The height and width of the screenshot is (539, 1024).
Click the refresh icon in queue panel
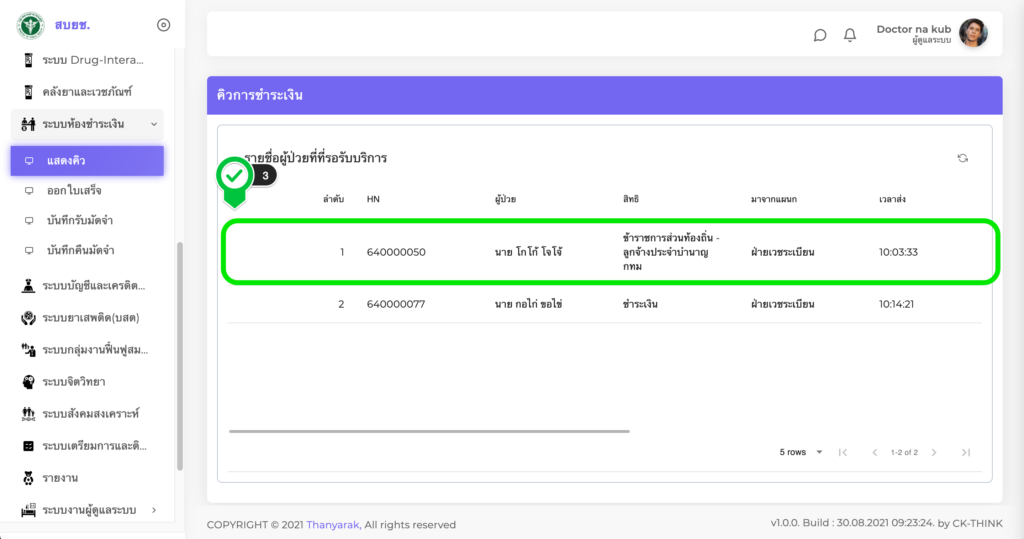[962, 158]
